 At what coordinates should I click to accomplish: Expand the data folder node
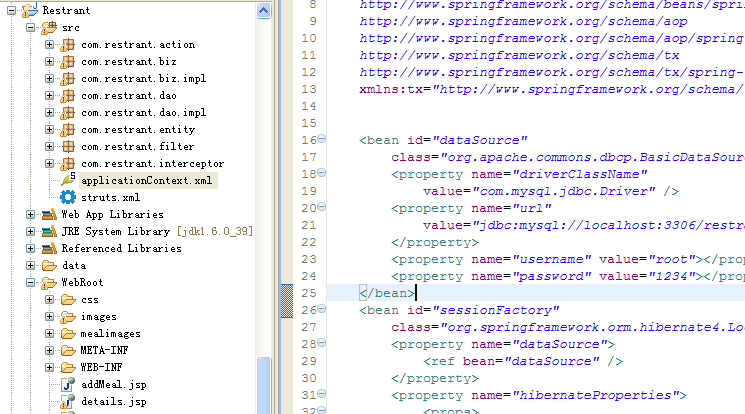coord(30,266)
